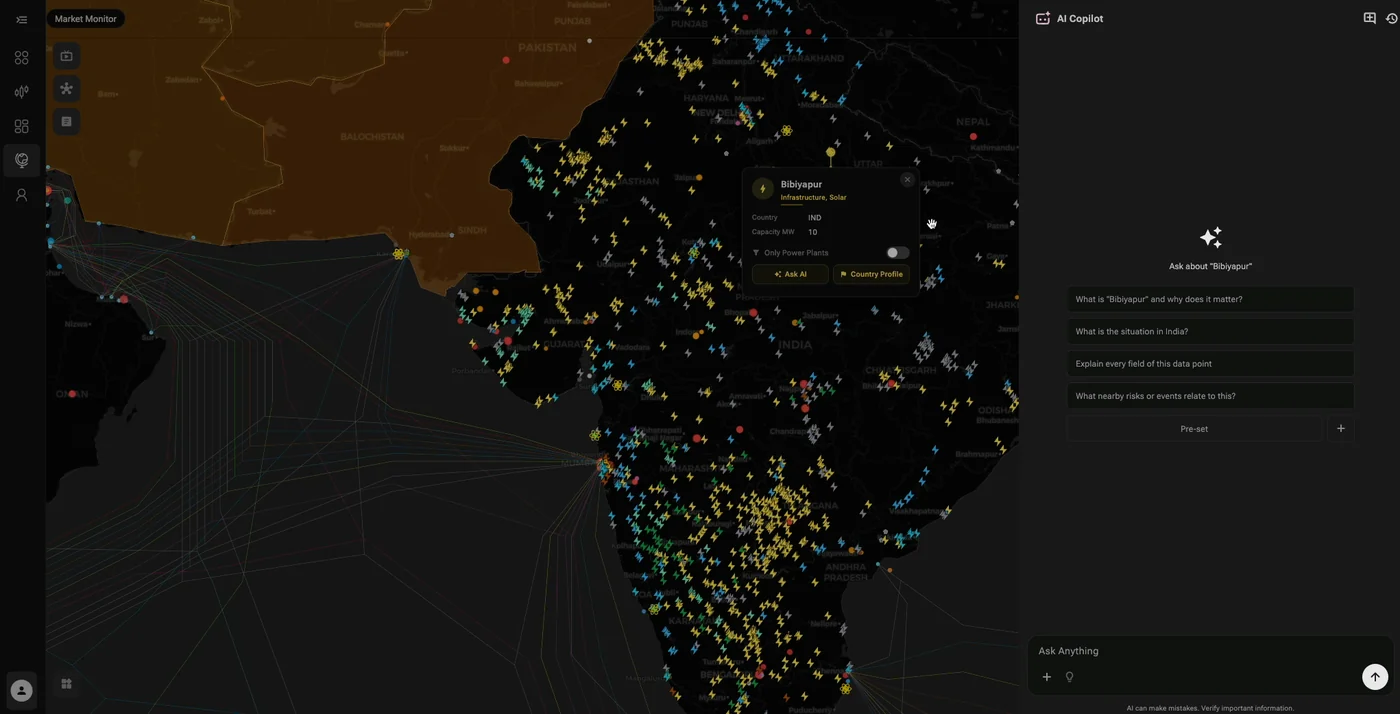
Task: Open the live TV video panel icon
Action: coord(66,56)
